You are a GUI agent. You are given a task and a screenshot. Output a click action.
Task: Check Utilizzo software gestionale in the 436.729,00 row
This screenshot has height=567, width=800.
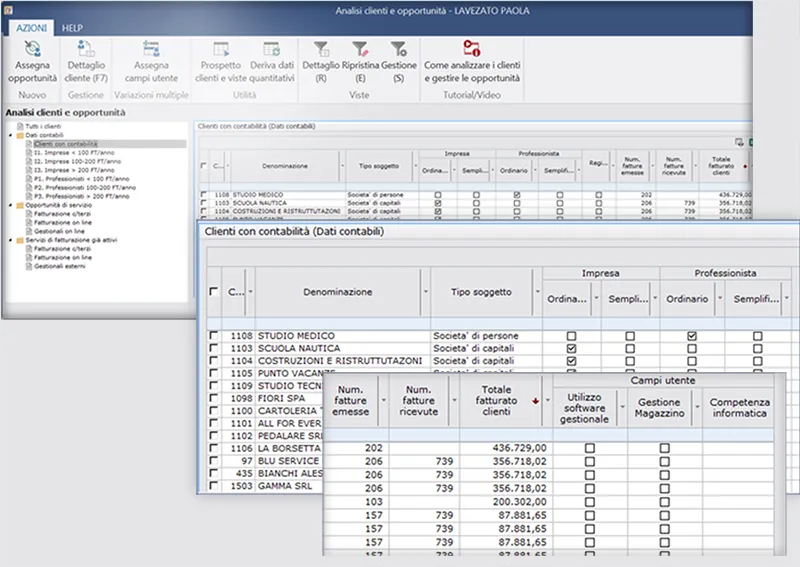[590, 448]
